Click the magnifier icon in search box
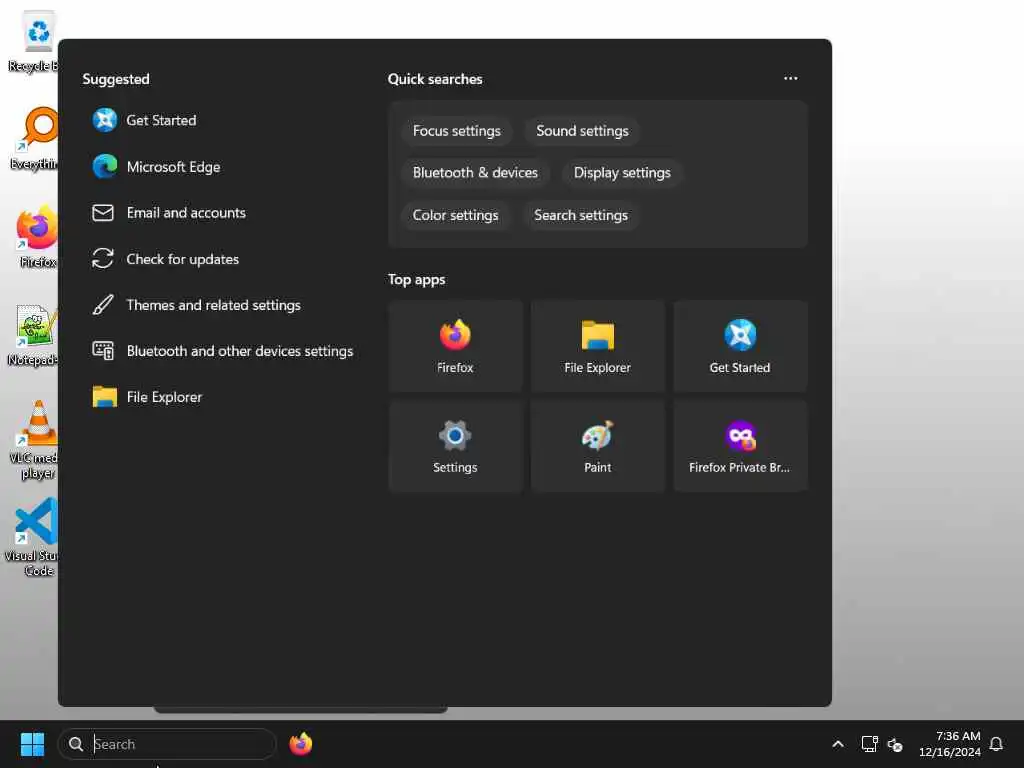Screen dimensions: 1024x768 click(x=76, y=744)
